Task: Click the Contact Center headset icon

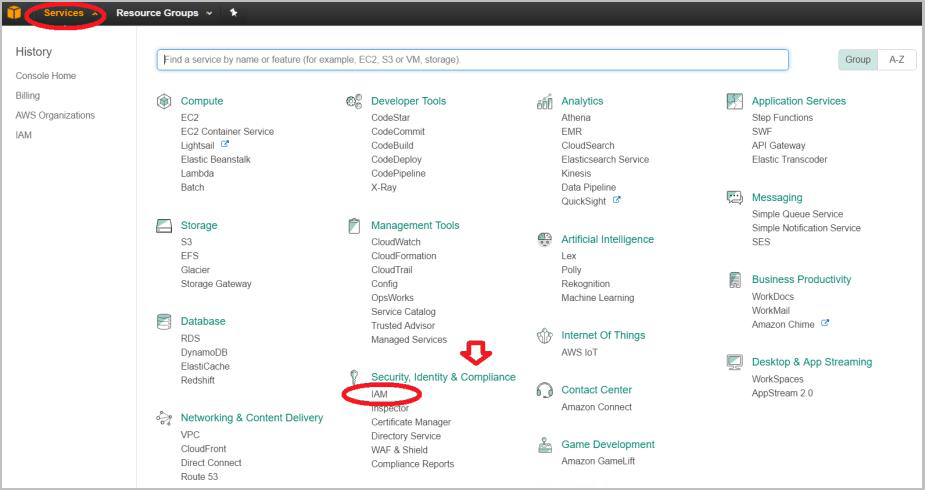Action: coord(544,390)
